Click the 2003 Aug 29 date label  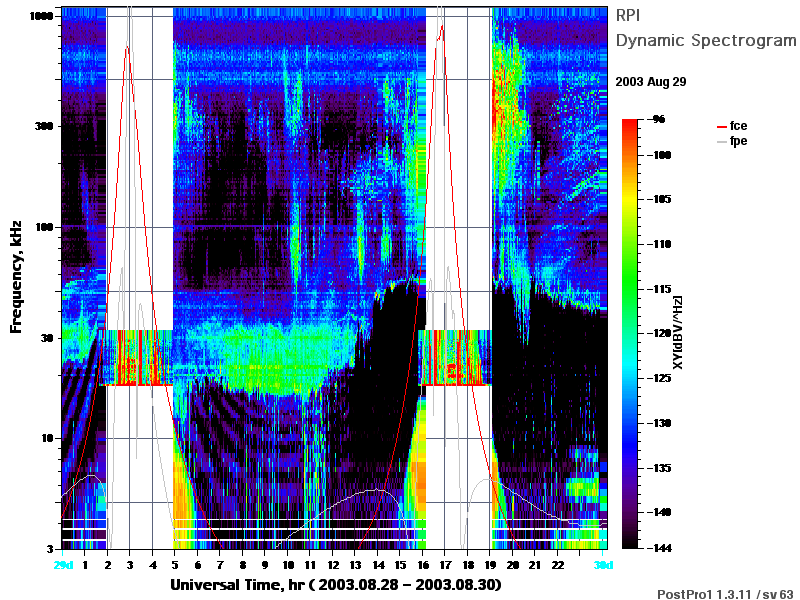tap(651, 82)
